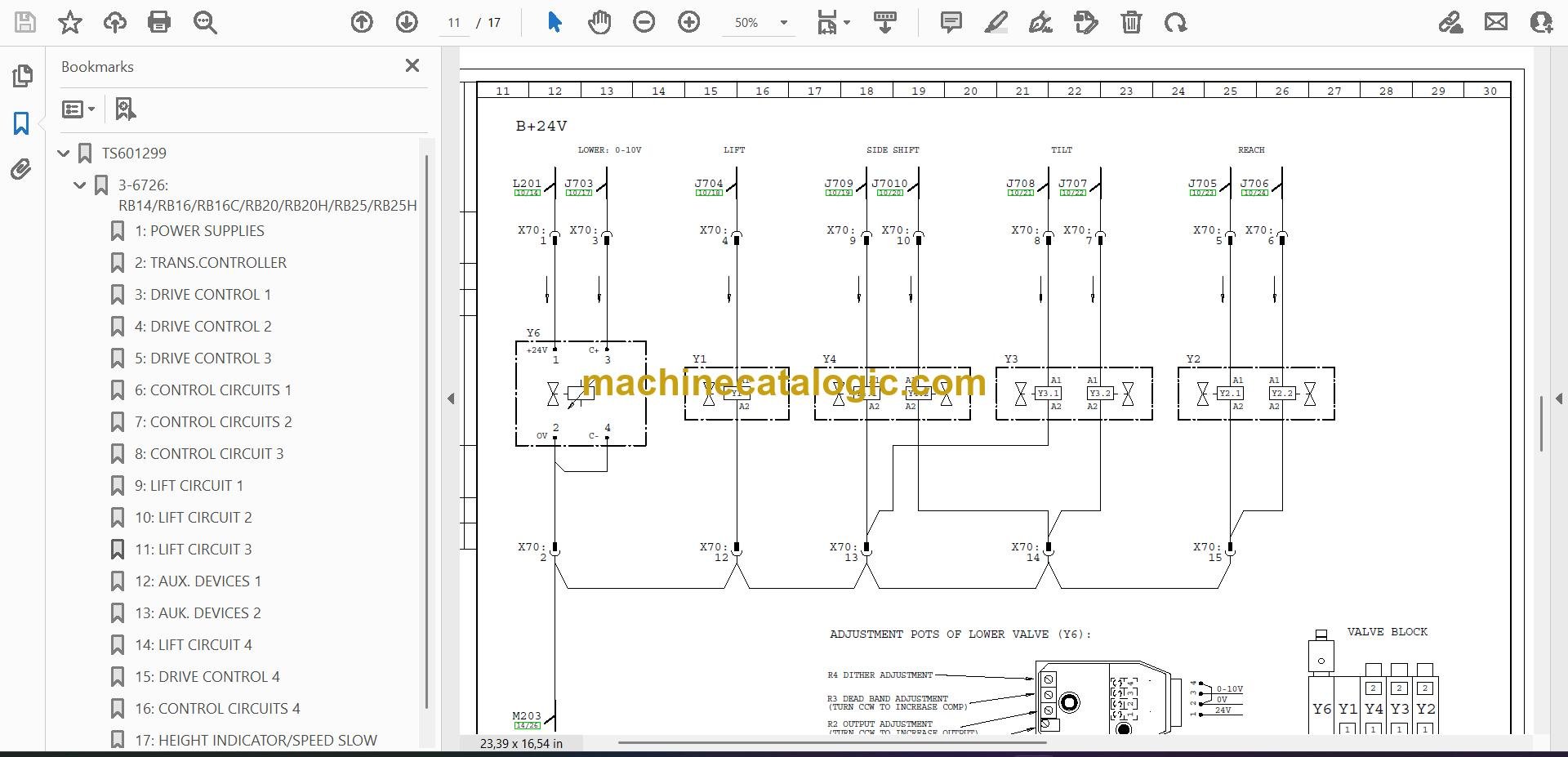Follow the green M203 cross-reference link

pos(527,725)
